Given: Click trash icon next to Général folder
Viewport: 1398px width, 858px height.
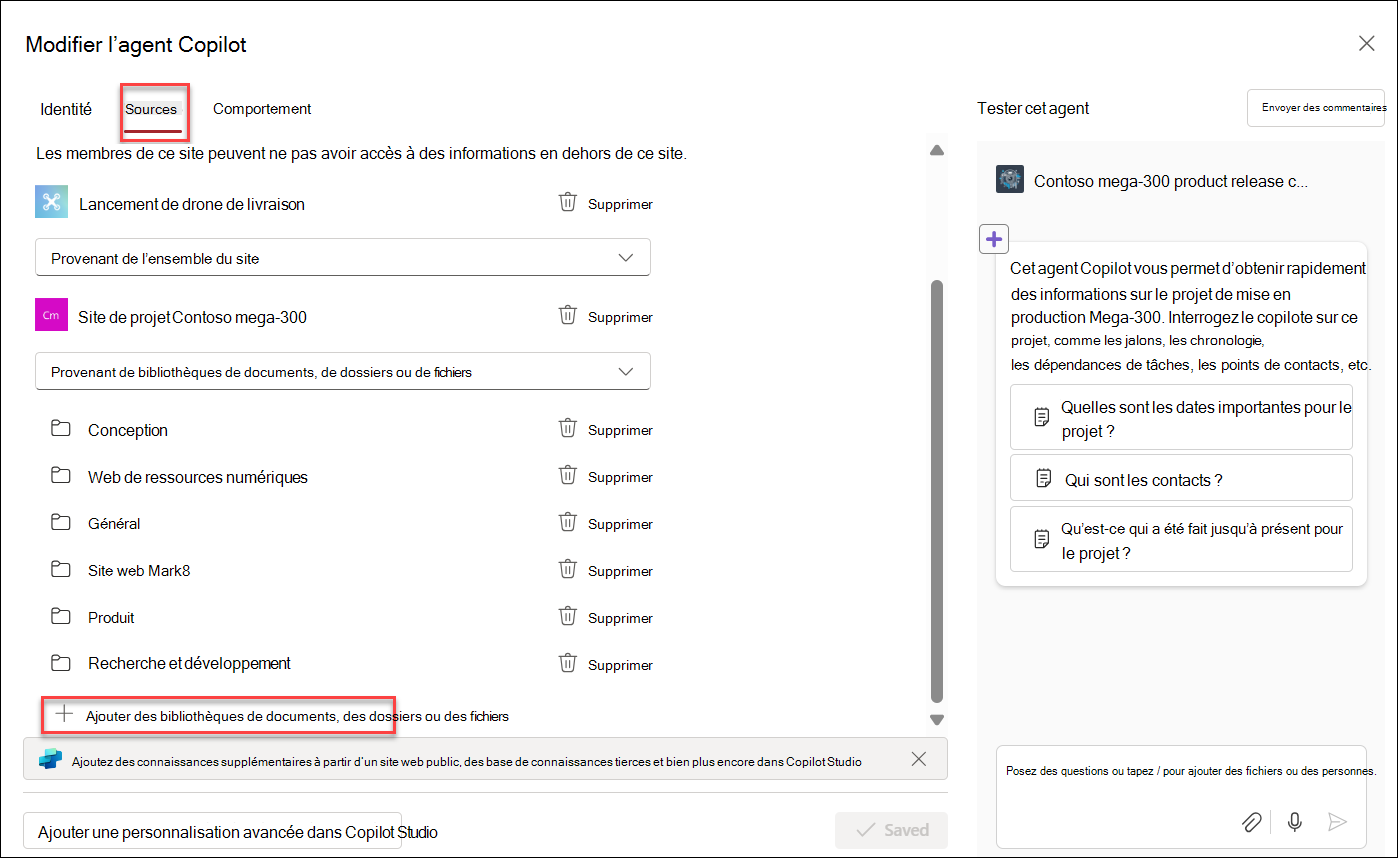Looking at the screenshot, I should (567, 523).
